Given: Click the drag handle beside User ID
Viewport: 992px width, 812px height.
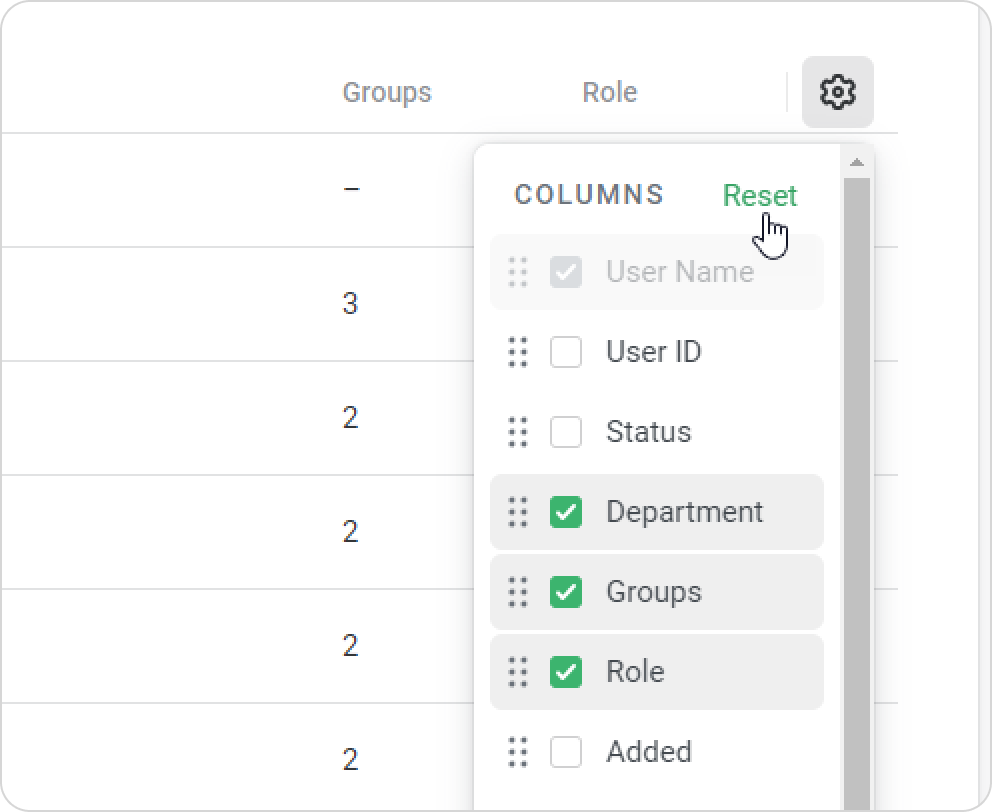Looking at the screenshot, I should point(517,352).
